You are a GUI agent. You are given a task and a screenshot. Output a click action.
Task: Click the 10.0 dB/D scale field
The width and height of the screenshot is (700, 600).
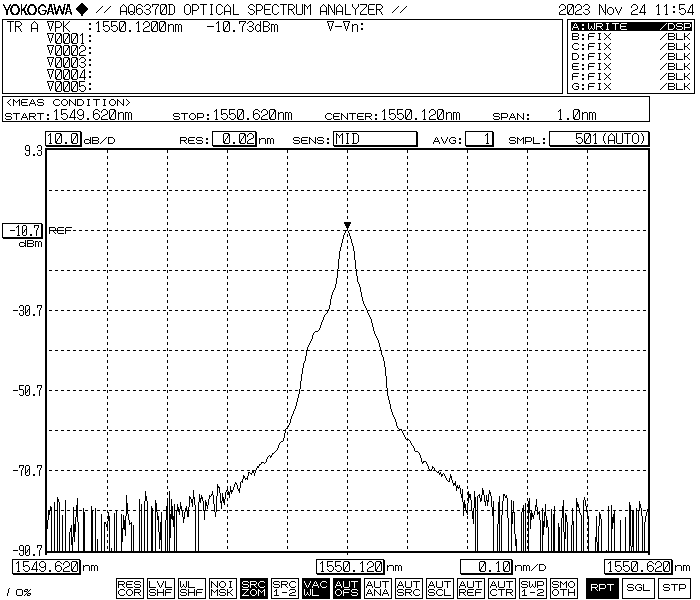63,139
